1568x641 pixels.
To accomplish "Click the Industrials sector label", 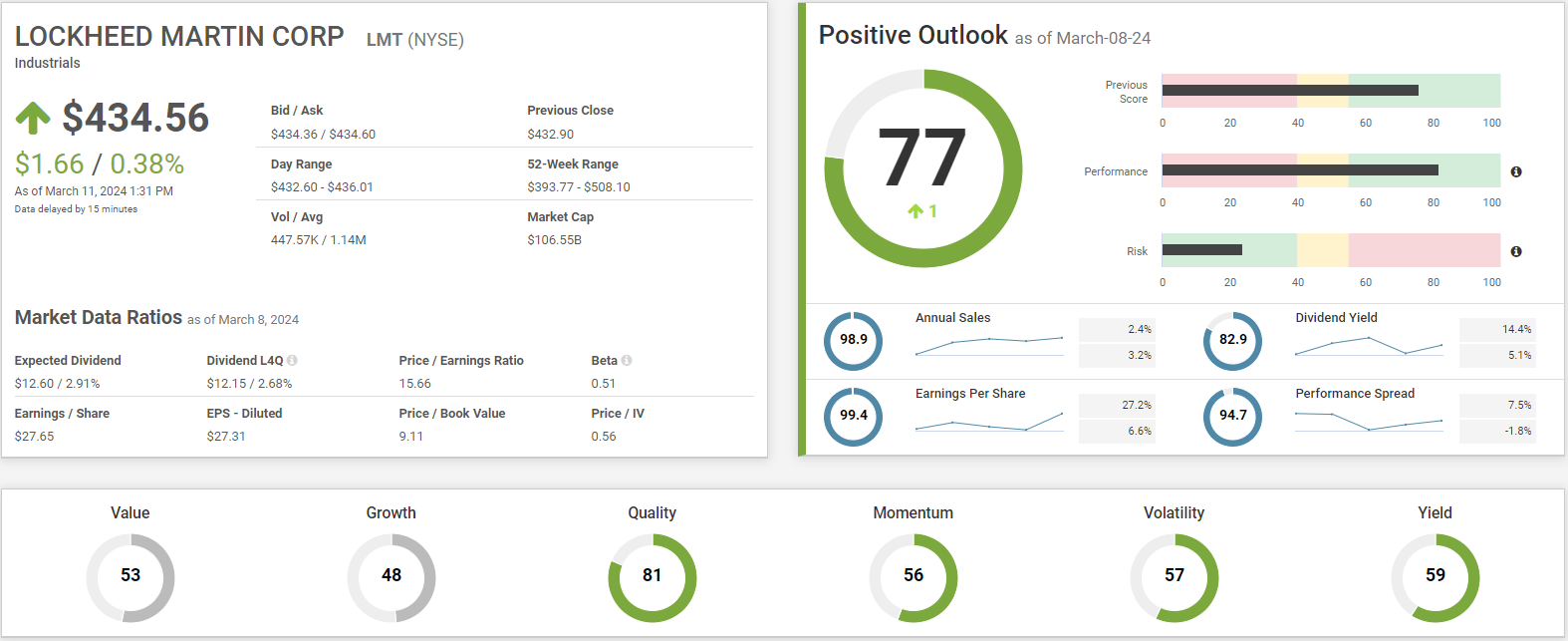I will pyautogui.click(x=48, y=63).
